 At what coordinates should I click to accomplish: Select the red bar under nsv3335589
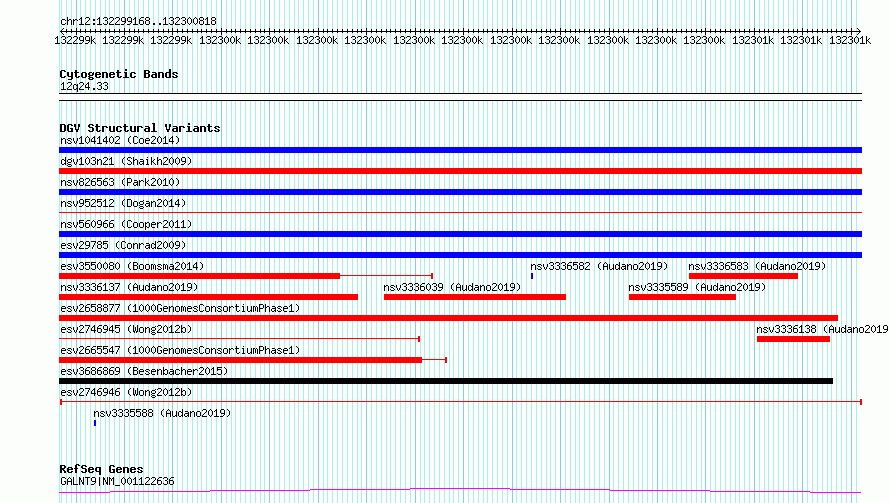682,297
